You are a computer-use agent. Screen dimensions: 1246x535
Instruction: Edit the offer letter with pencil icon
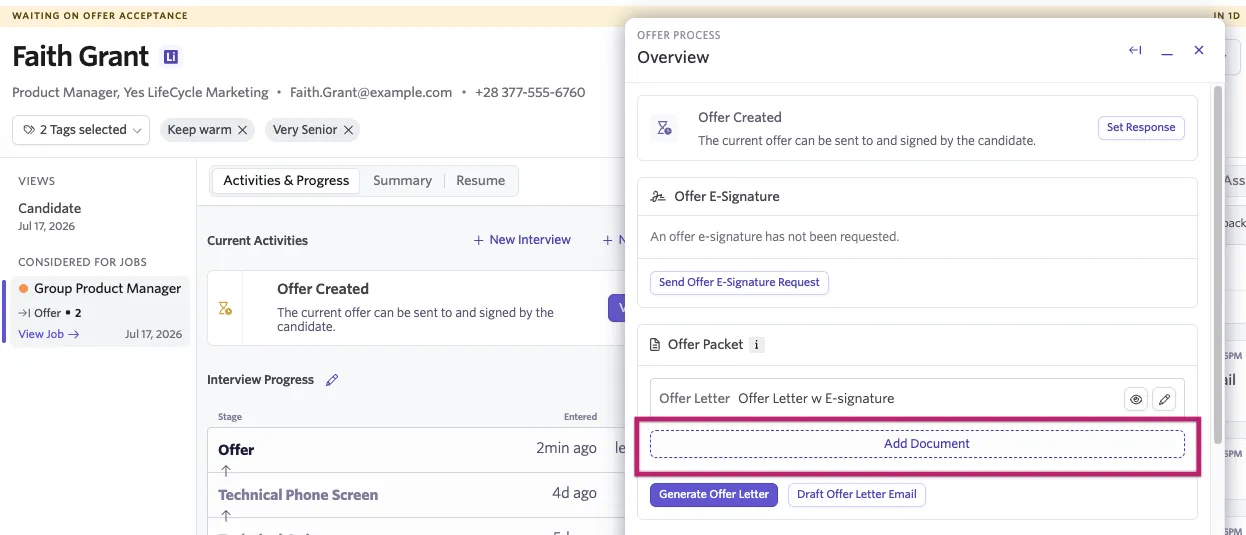[1164, 399]
